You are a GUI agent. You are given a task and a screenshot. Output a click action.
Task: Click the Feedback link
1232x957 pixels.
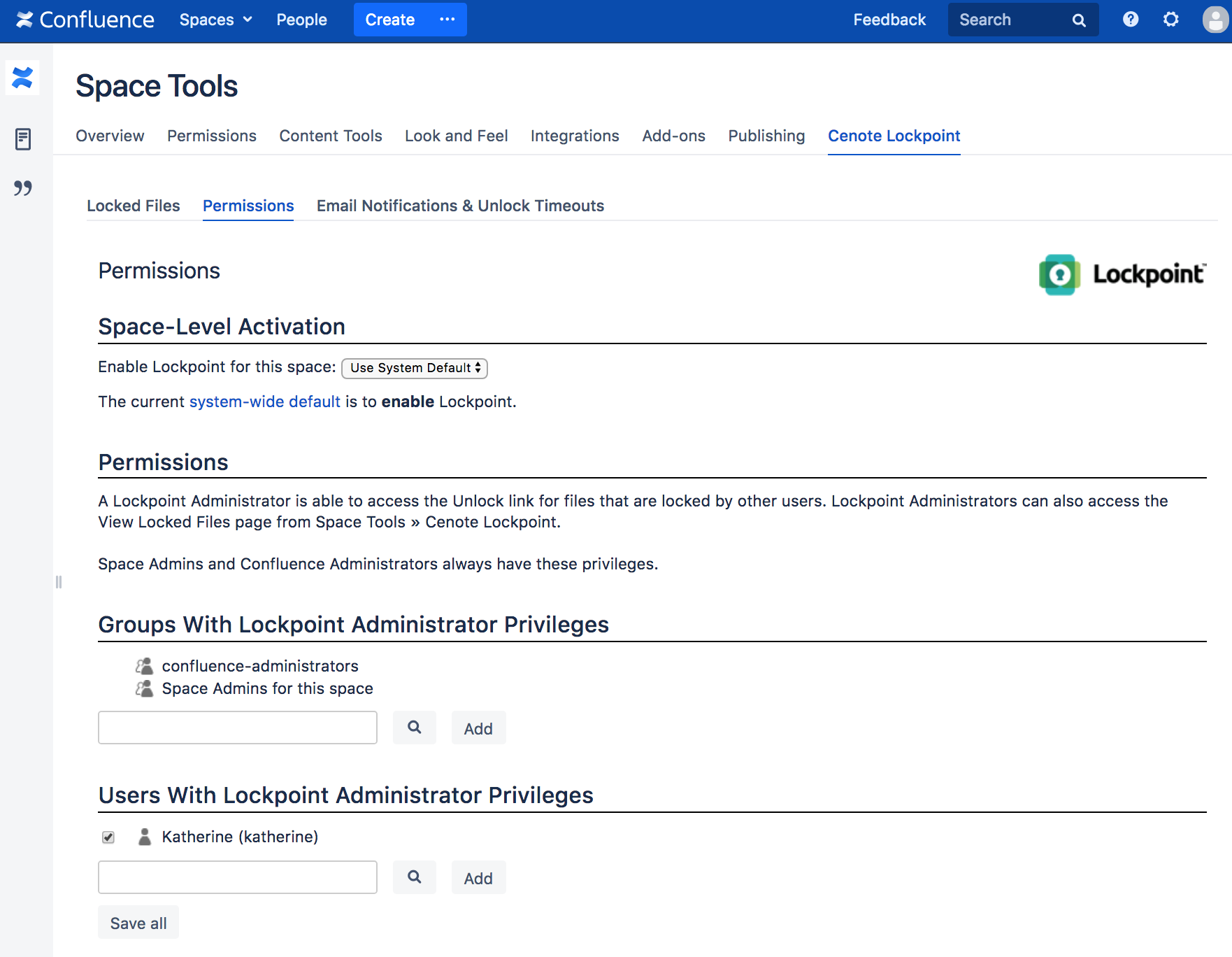889,20
